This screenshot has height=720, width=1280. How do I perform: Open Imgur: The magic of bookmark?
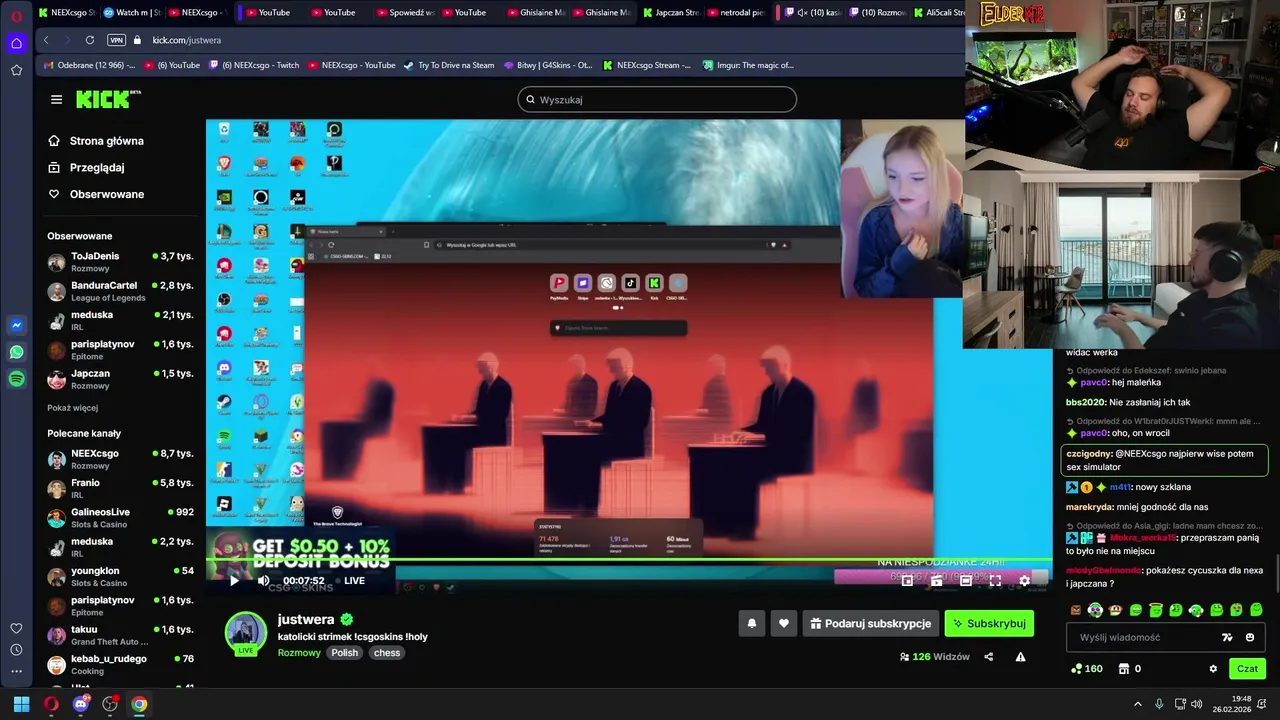coord(747,65)
